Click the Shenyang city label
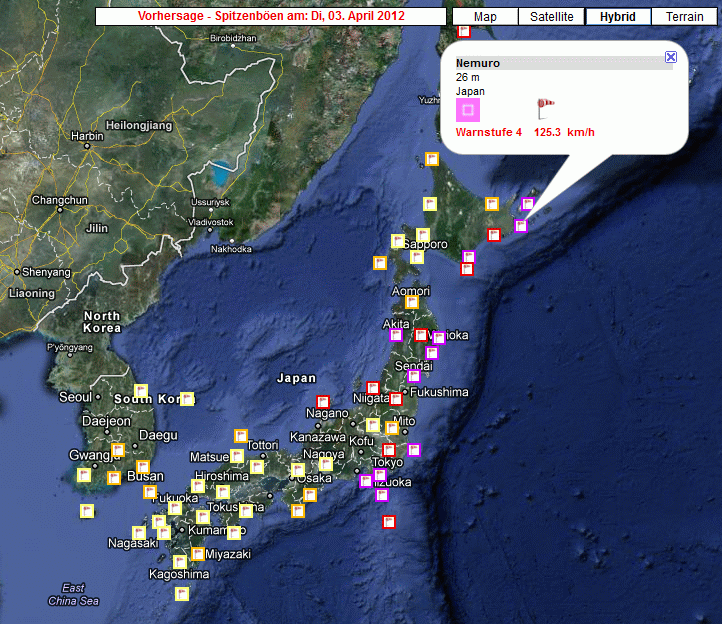The width and height of the screenshot is (722, 624). pyautogui.click(x=47, y=272)
